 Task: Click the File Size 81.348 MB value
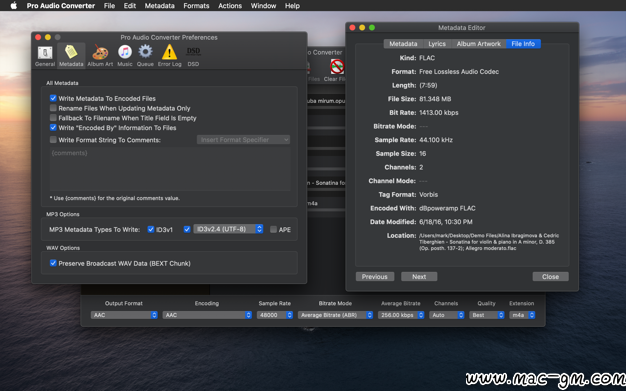pyautogui.click(x=435, y=99)
